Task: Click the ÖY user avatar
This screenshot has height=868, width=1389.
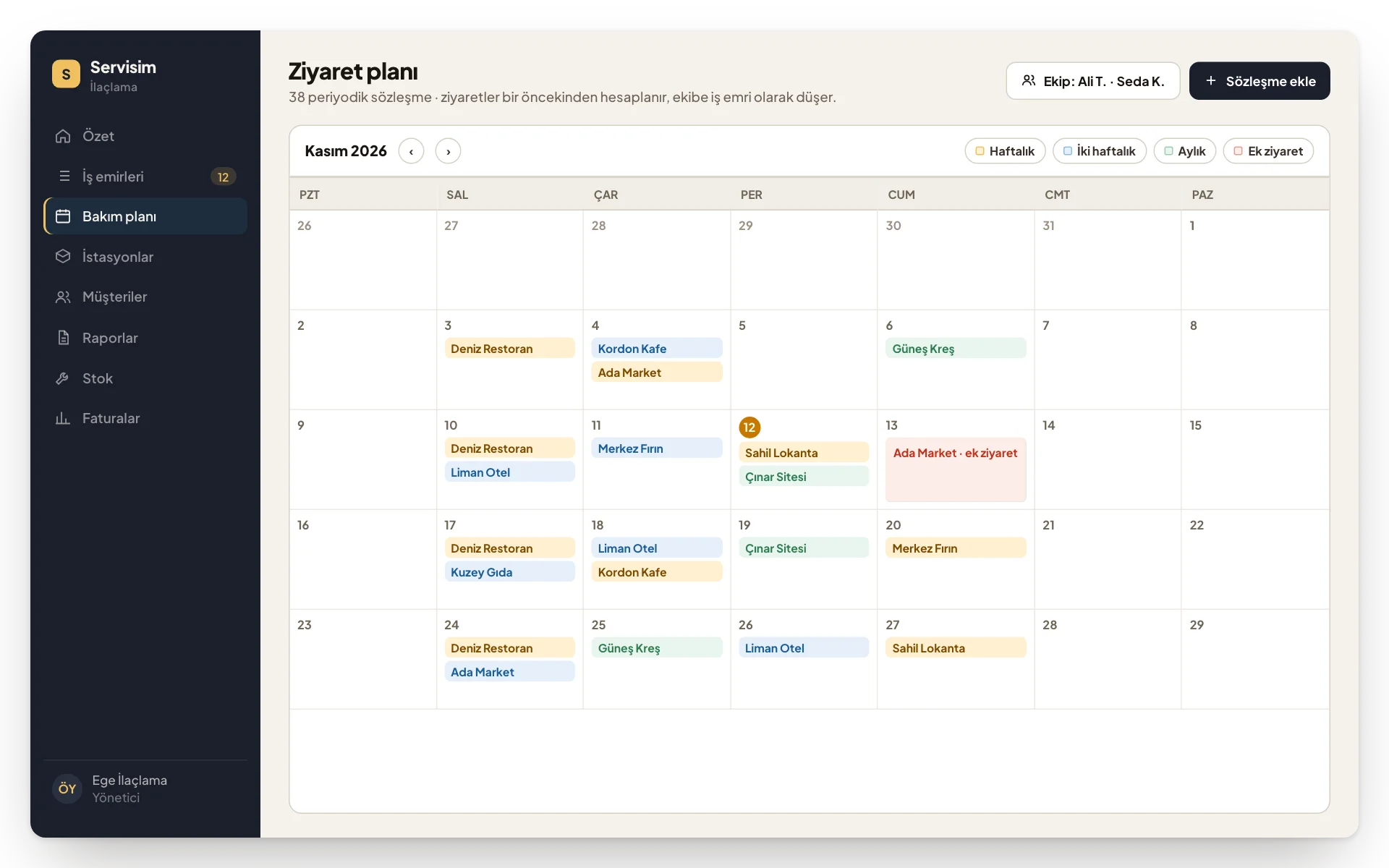Action: (x=67, y=788)
